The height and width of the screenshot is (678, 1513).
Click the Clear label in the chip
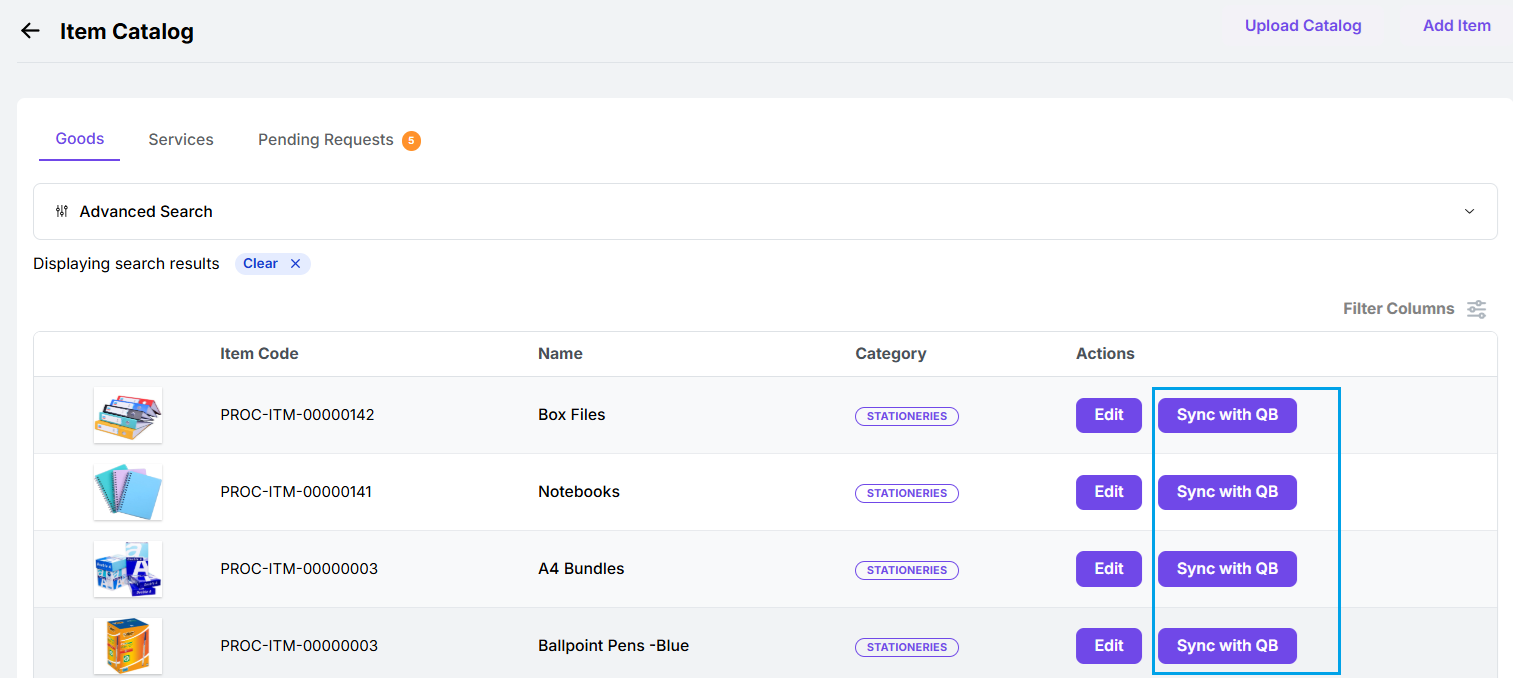tap(260, 264)
